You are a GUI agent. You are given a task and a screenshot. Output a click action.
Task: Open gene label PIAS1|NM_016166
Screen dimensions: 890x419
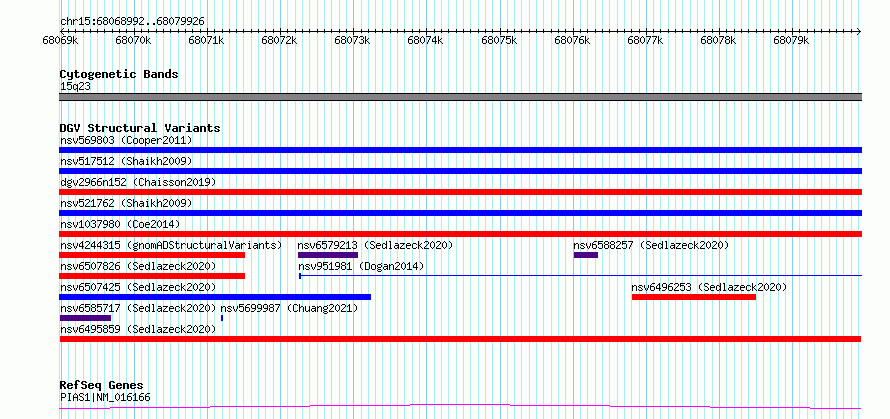coord(105,397)
